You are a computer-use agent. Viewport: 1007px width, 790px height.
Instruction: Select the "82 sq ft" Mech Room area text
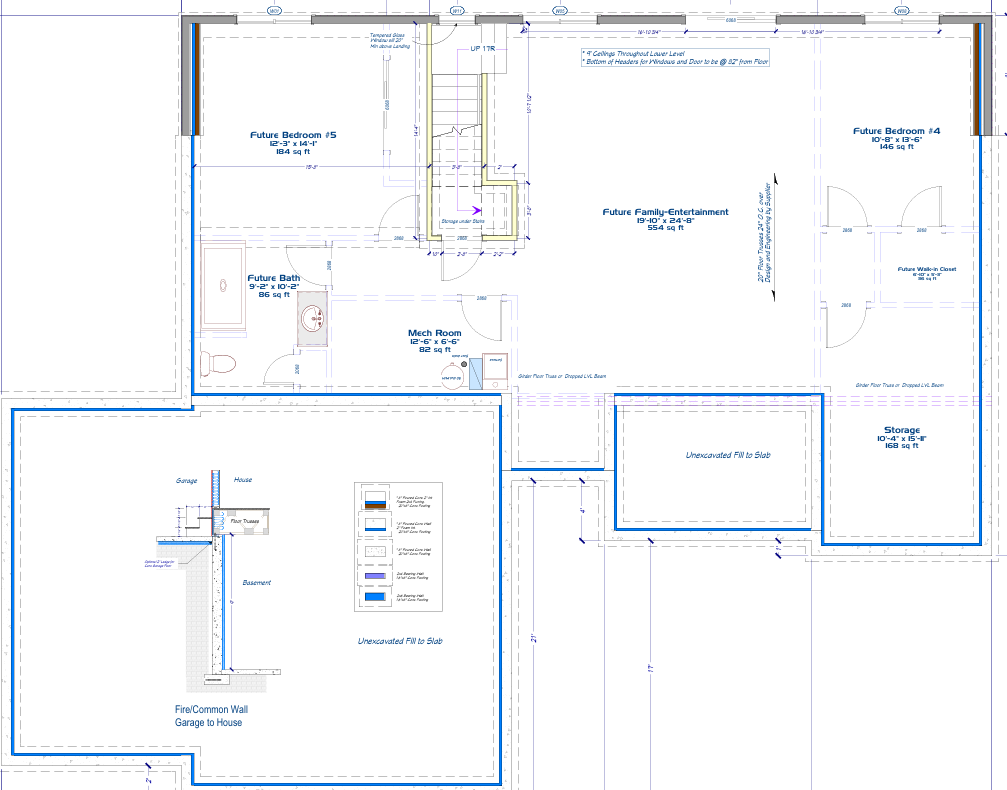435,350
